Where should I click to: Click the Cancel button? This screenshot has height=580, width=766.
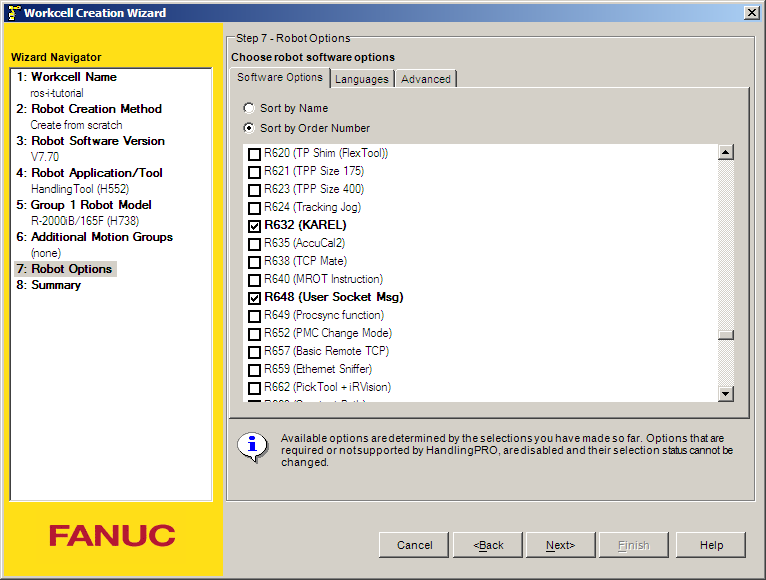pyautogui.click(x=414, y=545)
